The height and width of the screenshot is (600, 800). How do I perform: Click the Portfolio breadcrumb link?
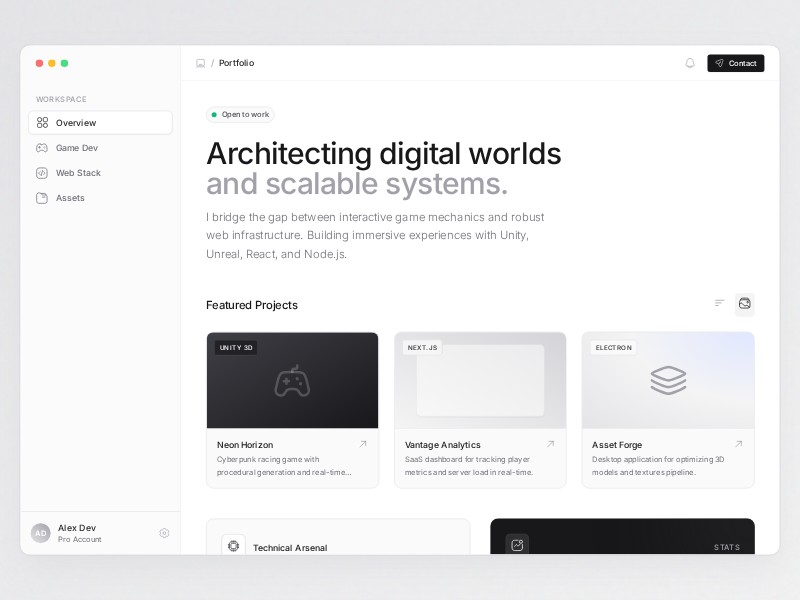(x=237, y=63)
